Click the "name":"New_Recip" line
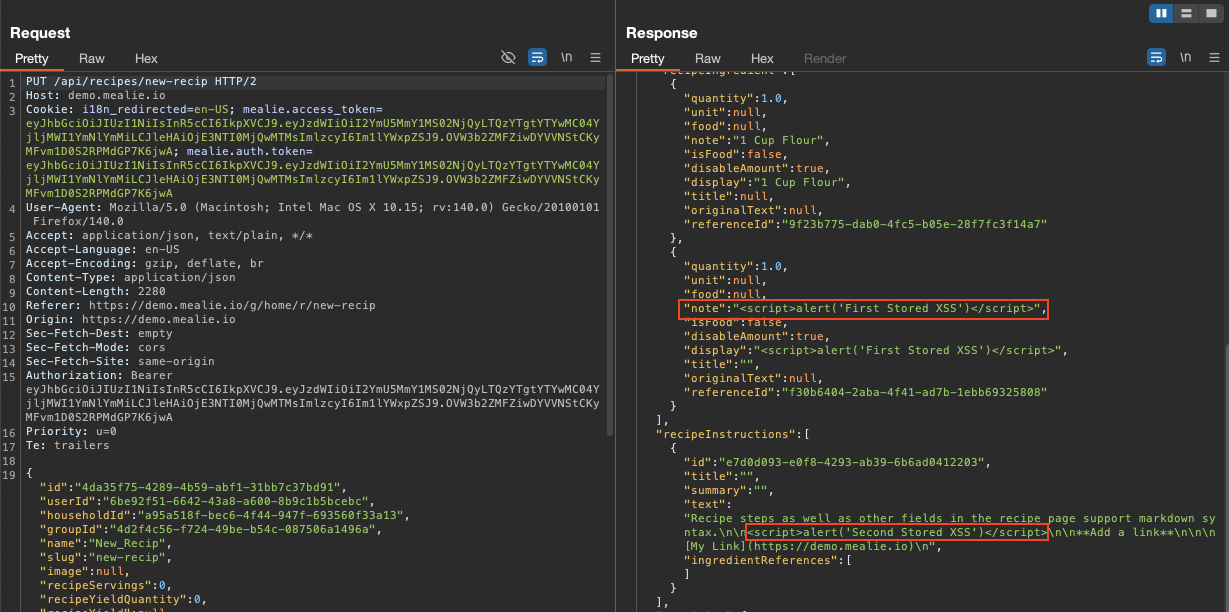Screen dimensions: 1229x612 pyautogui.click(x=105, y=543)
